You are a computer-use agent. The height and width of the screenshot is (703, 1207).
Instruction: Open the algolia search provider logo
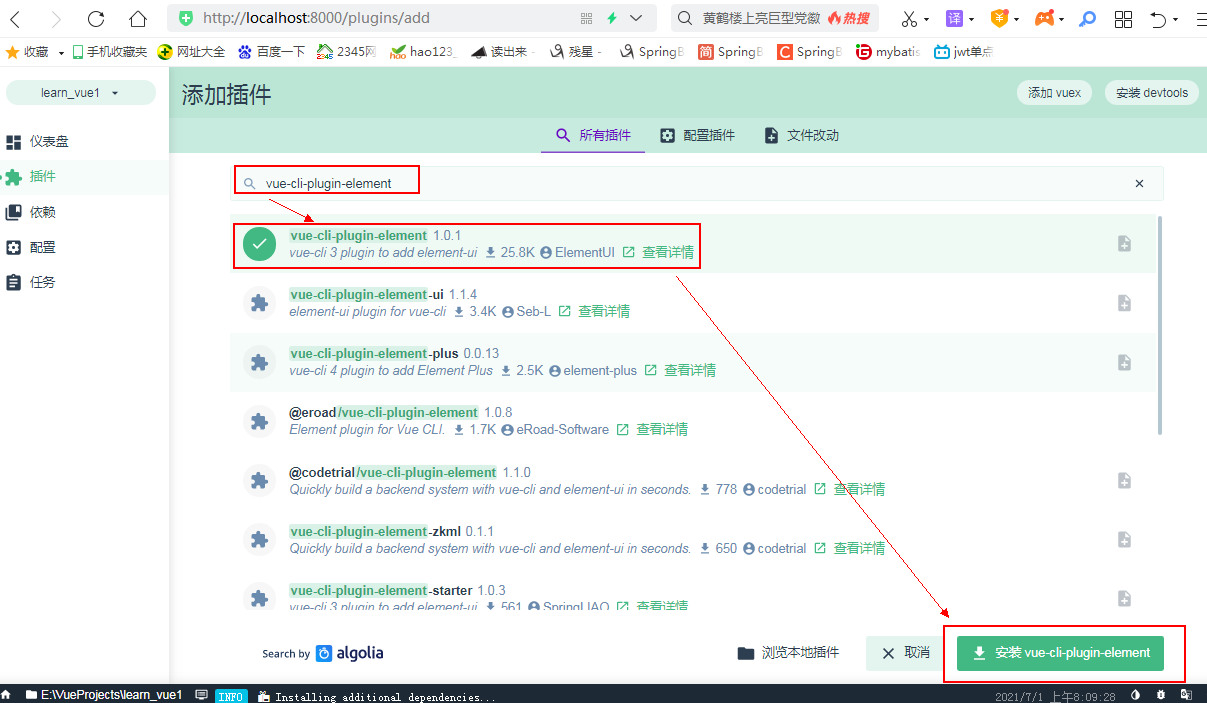350,653
